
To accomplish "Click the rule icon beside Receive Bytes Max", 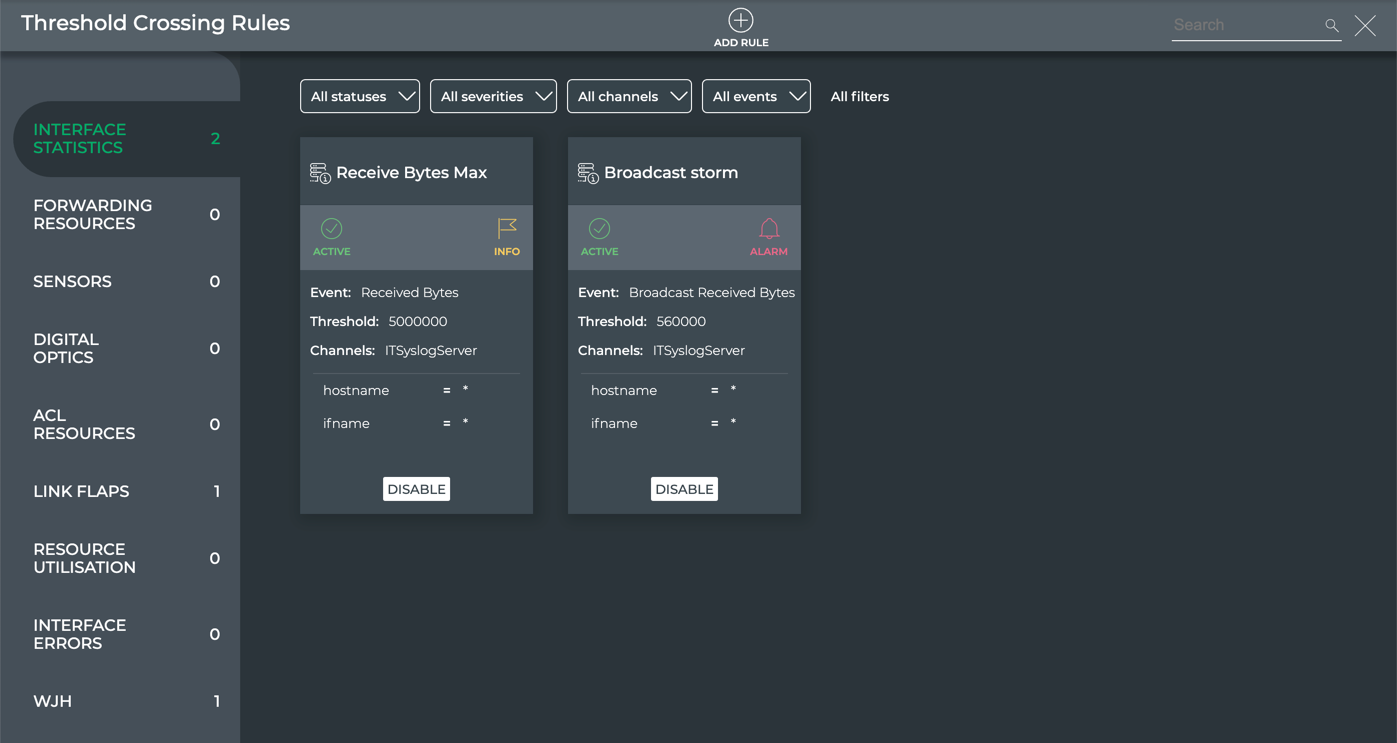I will pos(320,173).
